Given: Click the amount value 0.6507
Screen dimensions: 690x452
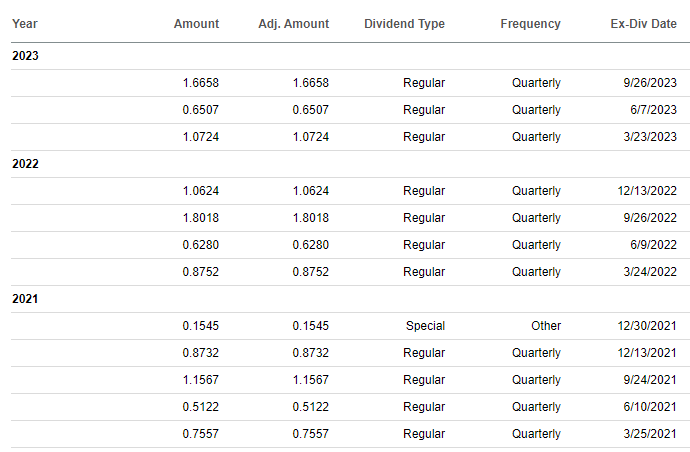Looking at the screenshot, I should point(201,110).
